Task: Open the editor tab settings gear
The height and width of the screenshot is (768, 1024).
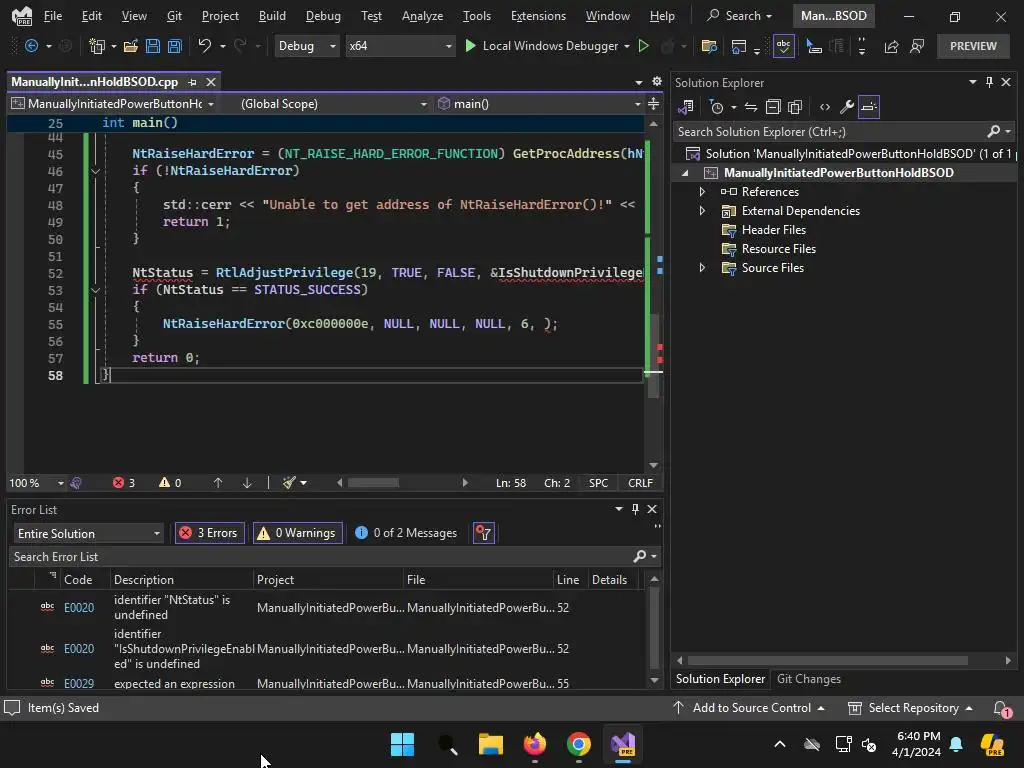Action: tap(656, 82)
